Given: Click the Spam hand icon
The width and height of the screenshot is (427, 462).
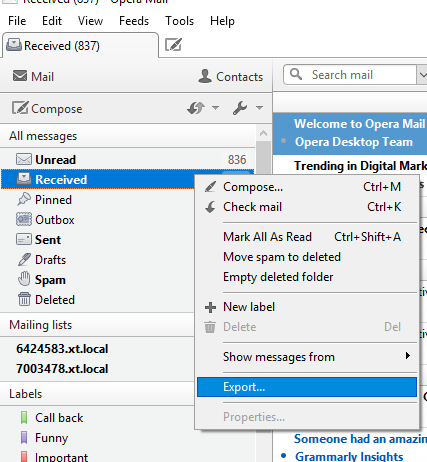Looking at the screenshot, I should tap(24, 279).
